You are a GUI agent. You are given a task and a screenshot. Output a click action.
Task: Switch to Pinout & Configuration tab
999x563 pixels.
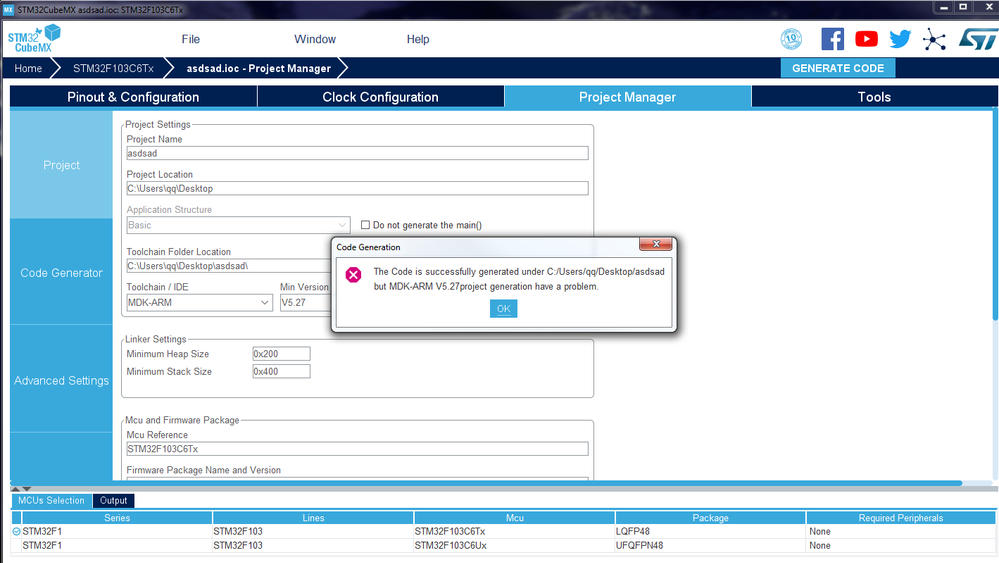(133, 97)
